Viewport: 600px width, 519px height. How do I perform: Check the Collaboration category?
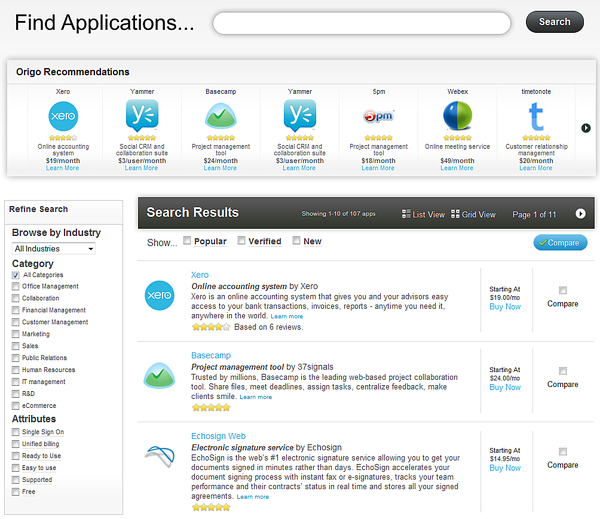click(x=15, y=298)
